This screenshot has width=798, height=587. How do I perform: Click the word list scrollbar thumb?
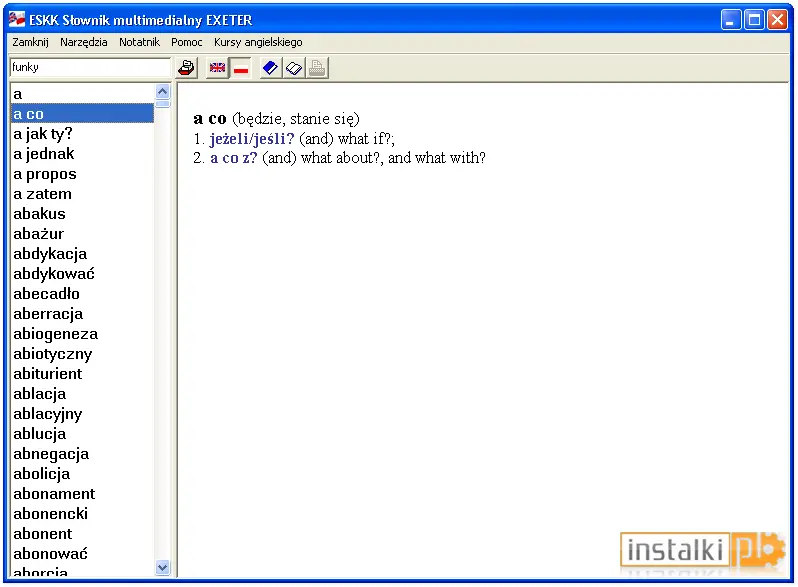click(162, 104)
